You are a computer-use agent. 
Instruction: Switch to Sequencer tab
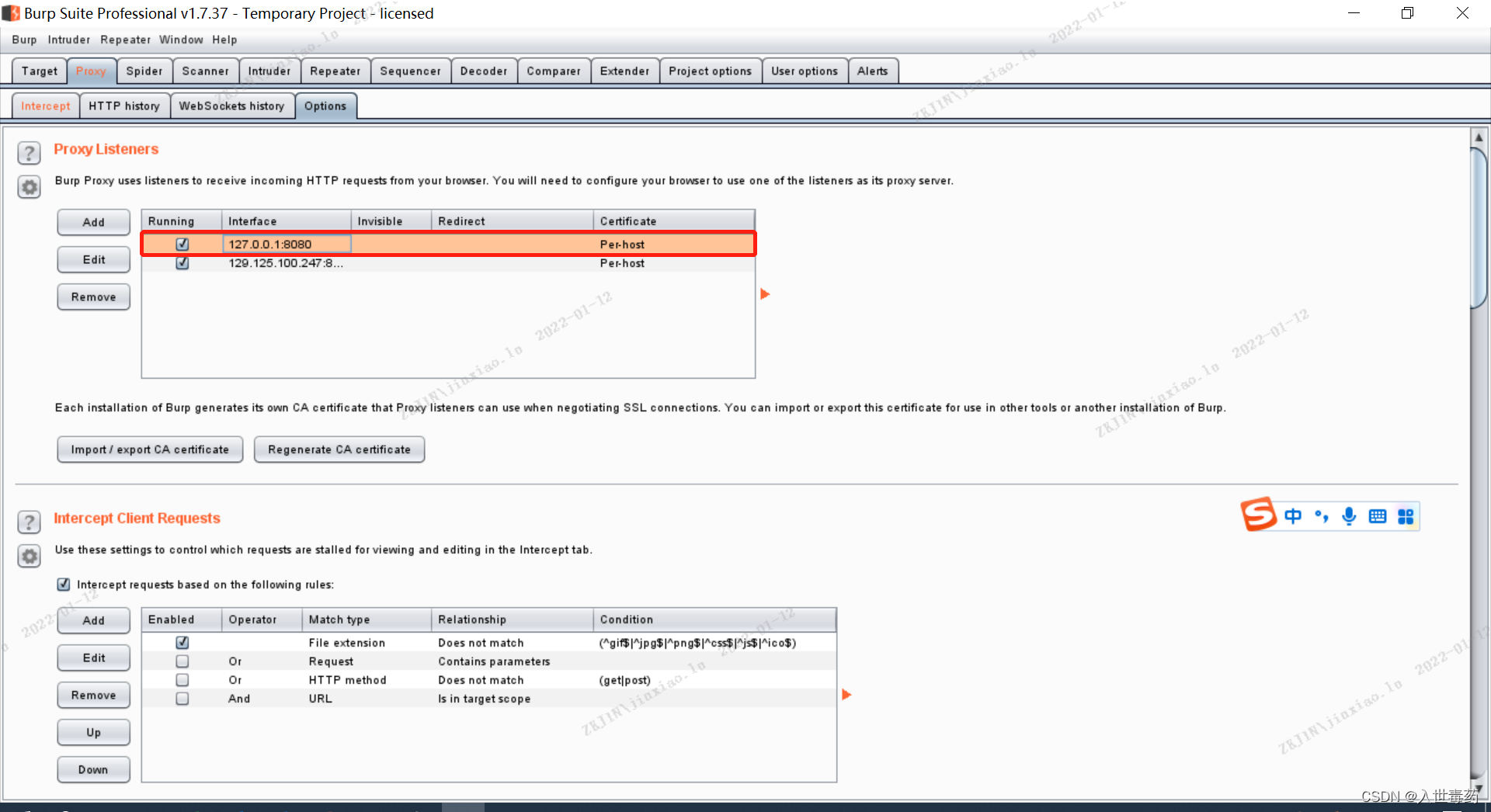pyautogui.click(x=411, y=71)
